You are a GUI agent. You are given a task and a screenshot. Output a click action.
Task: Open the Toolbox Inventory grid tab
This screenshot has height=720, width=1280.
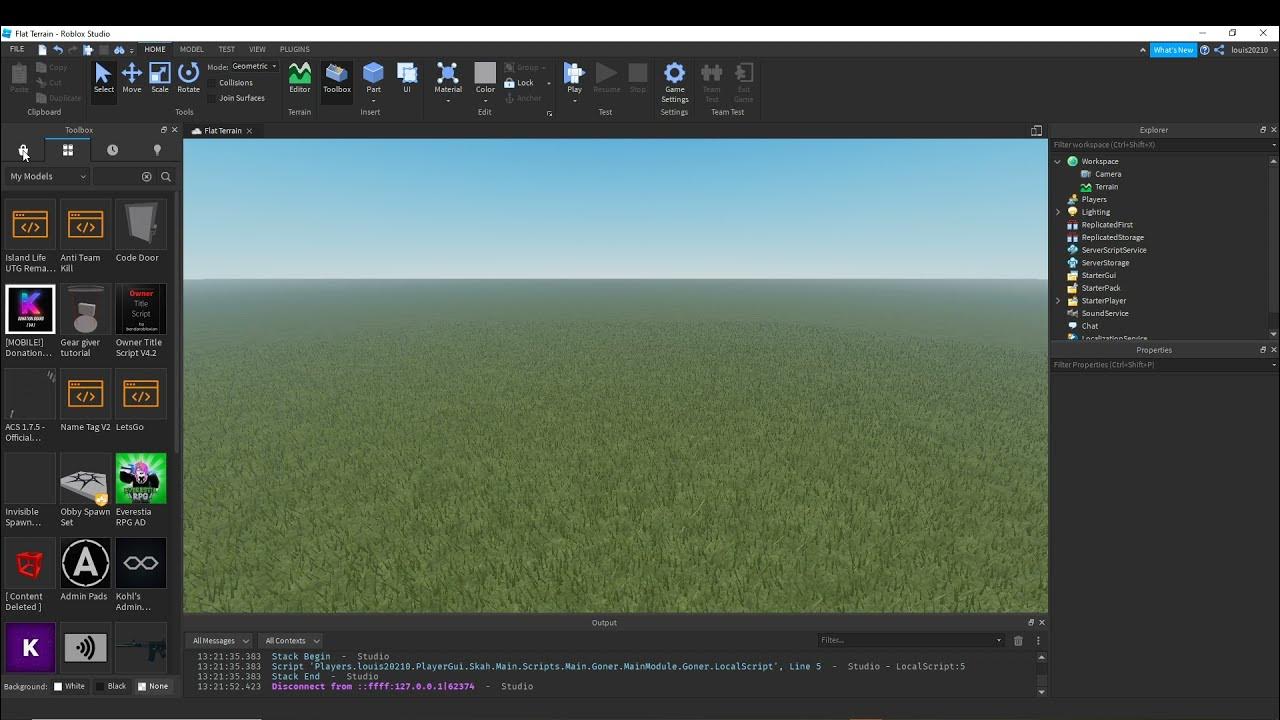[x=68, y=150]
